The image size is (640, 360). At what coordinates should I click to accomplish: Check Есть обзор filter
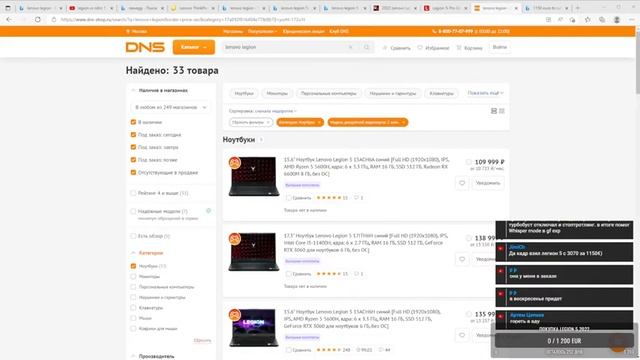tap(133, 236)
